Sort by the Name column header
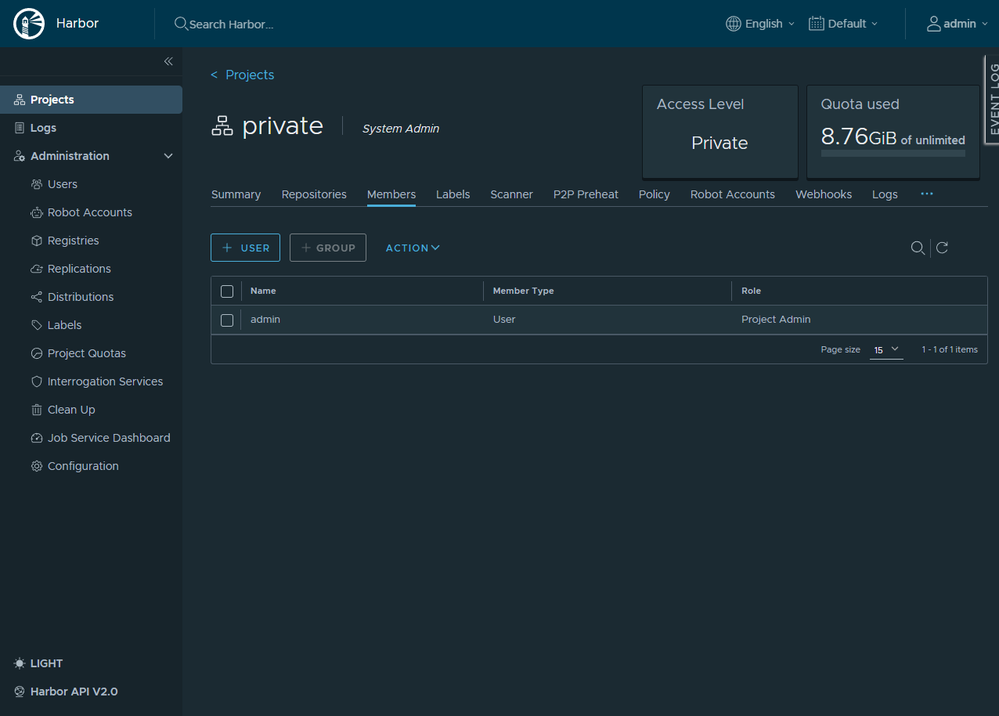999x716 pixels. pos(263,290)
